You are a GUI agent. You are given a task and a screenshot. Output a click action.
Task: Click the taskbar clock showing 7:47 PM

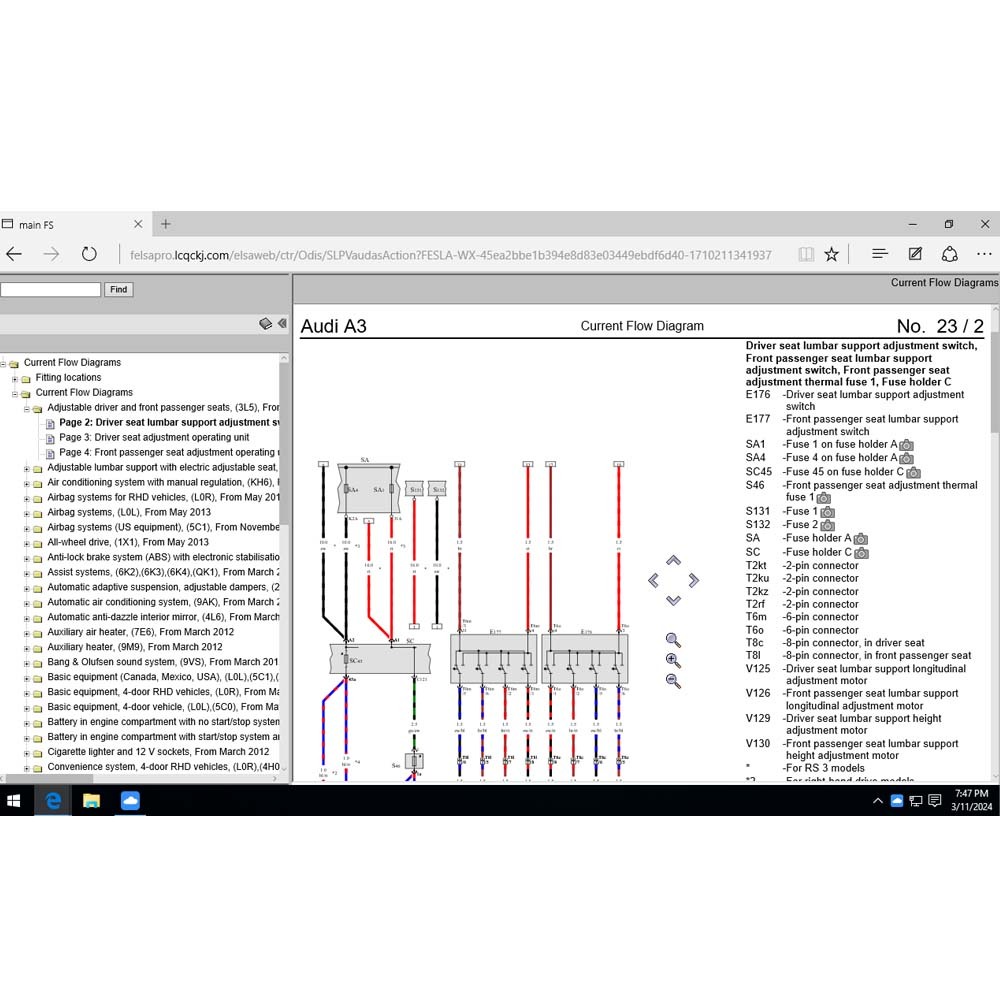click(x=971, y=800)
